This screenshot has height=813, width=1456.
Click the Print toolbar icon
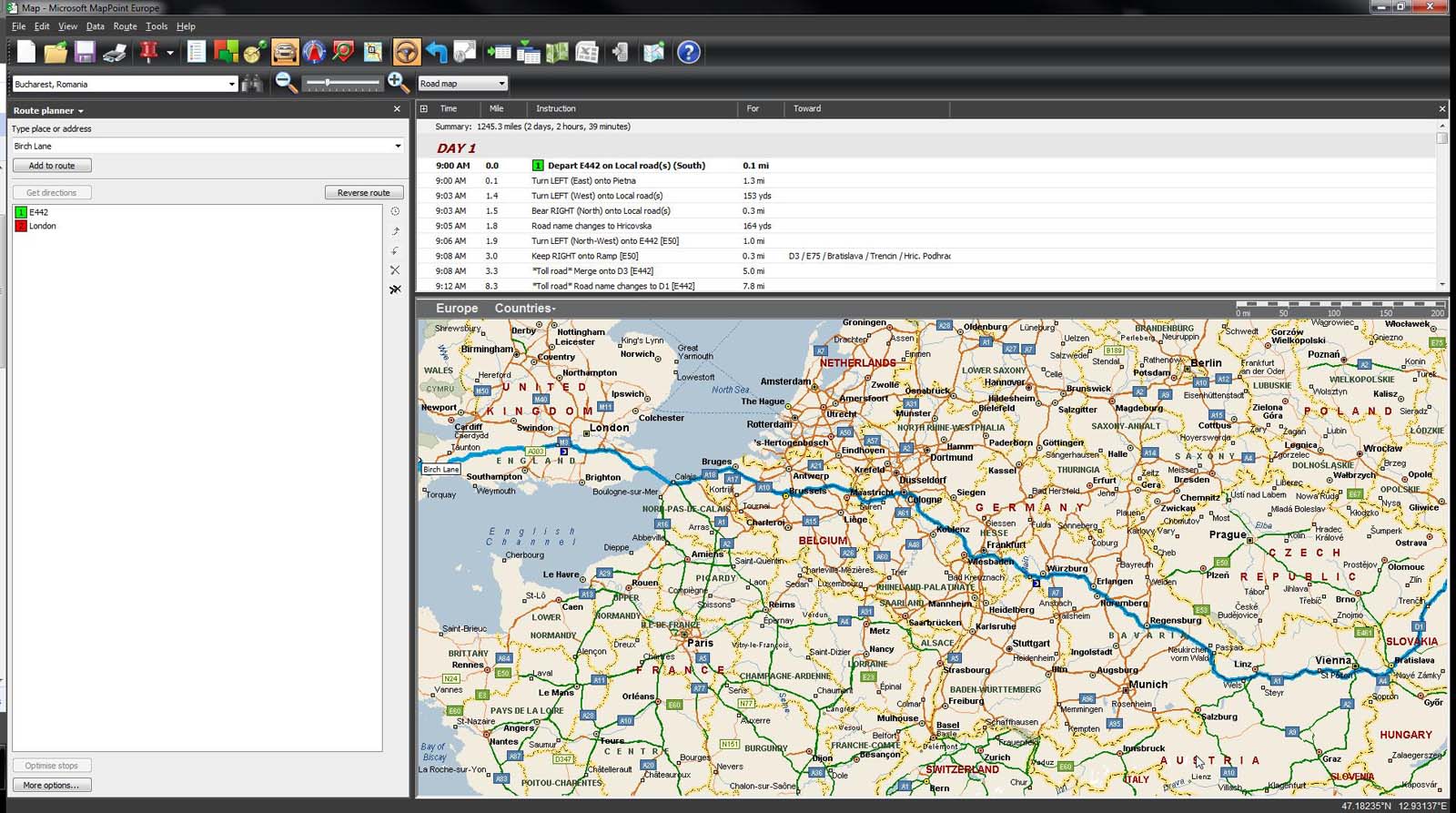click(x=115, y=52)
